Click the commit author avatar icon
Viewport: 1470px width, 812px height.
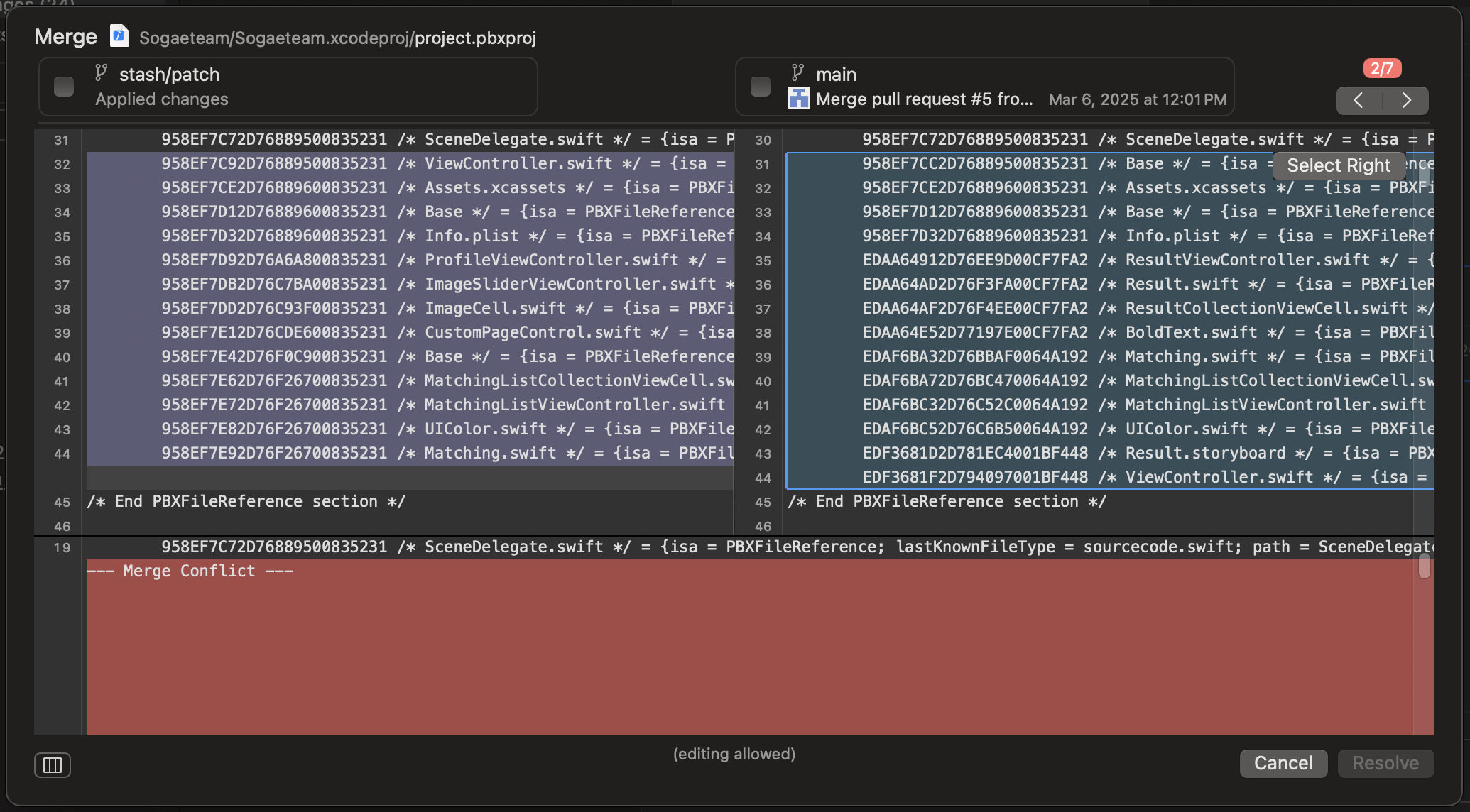799,99
